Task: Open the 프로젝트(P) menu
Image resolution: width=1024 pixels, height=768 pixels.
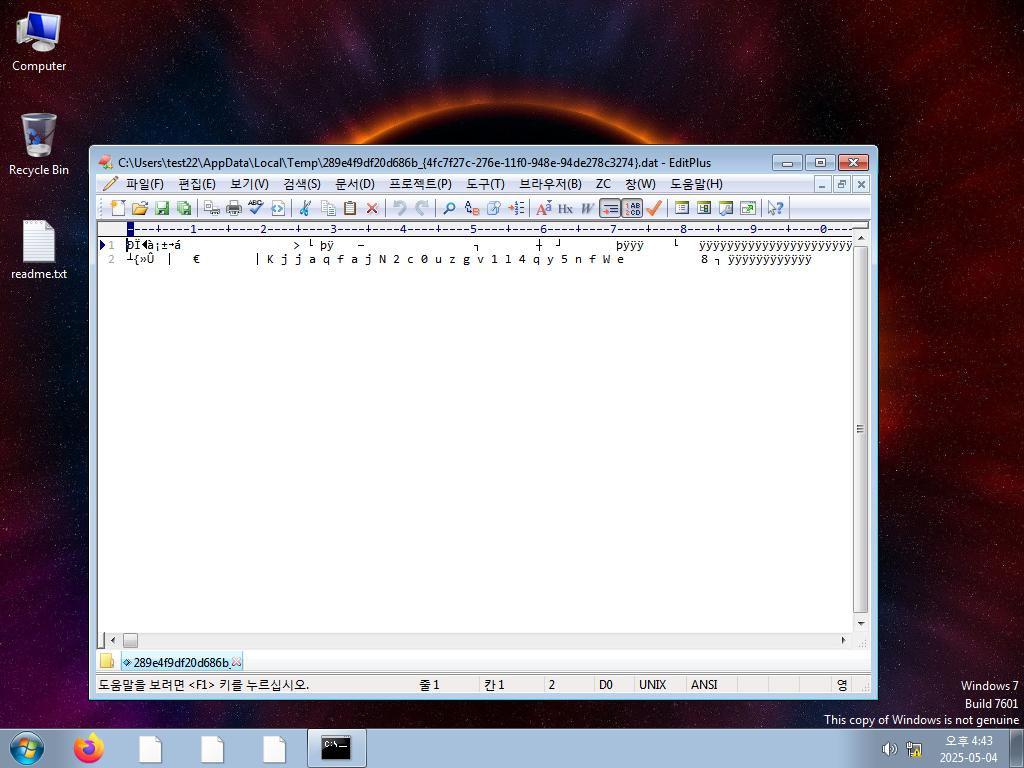Action: [x=420, y=184]
